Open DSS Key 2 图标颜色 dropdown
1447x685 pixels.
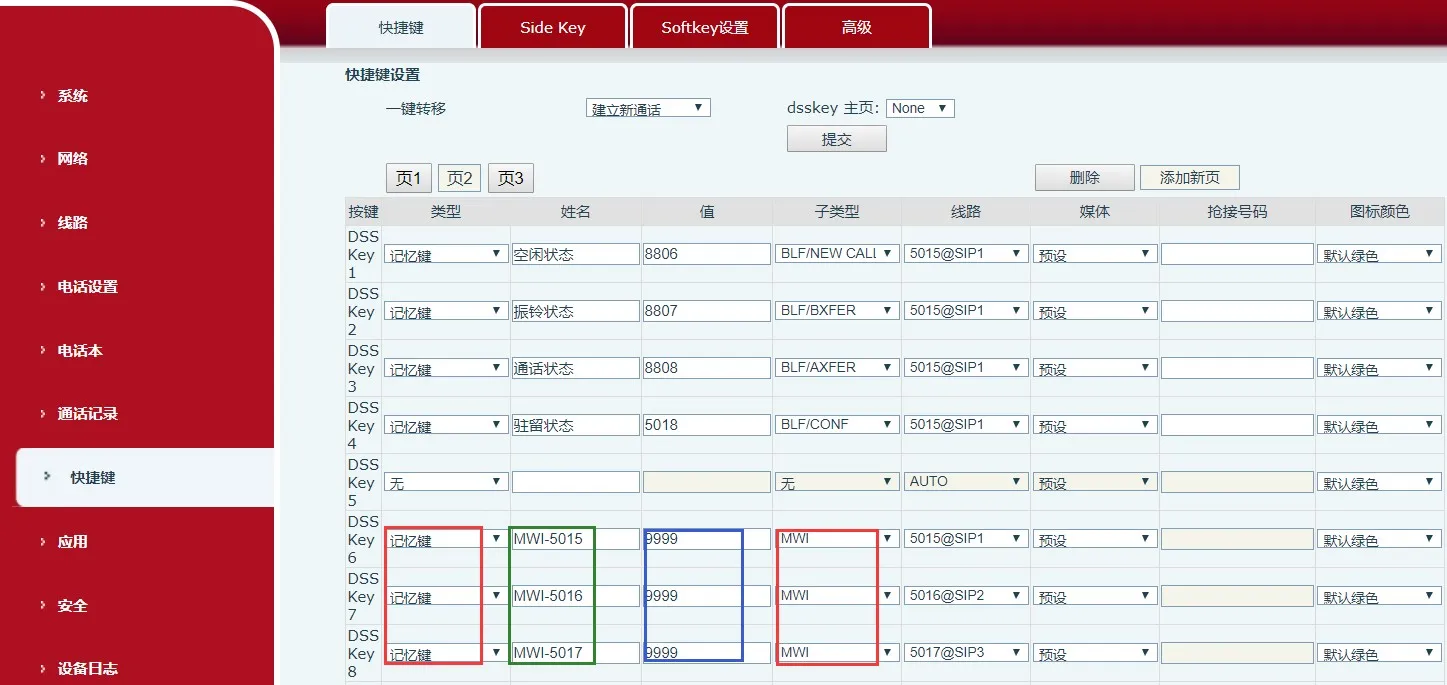(1379, 311)
